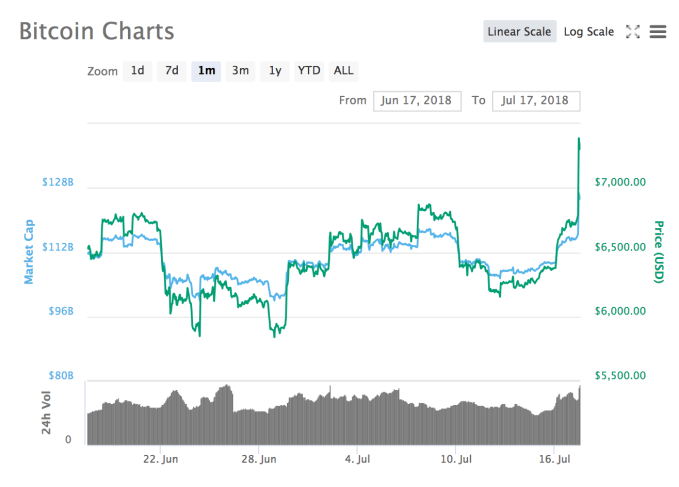The height and width of the screenshot is (487, 679).
Task: Click the To date field
Action: pyautogui.click(x=535, y=101)
